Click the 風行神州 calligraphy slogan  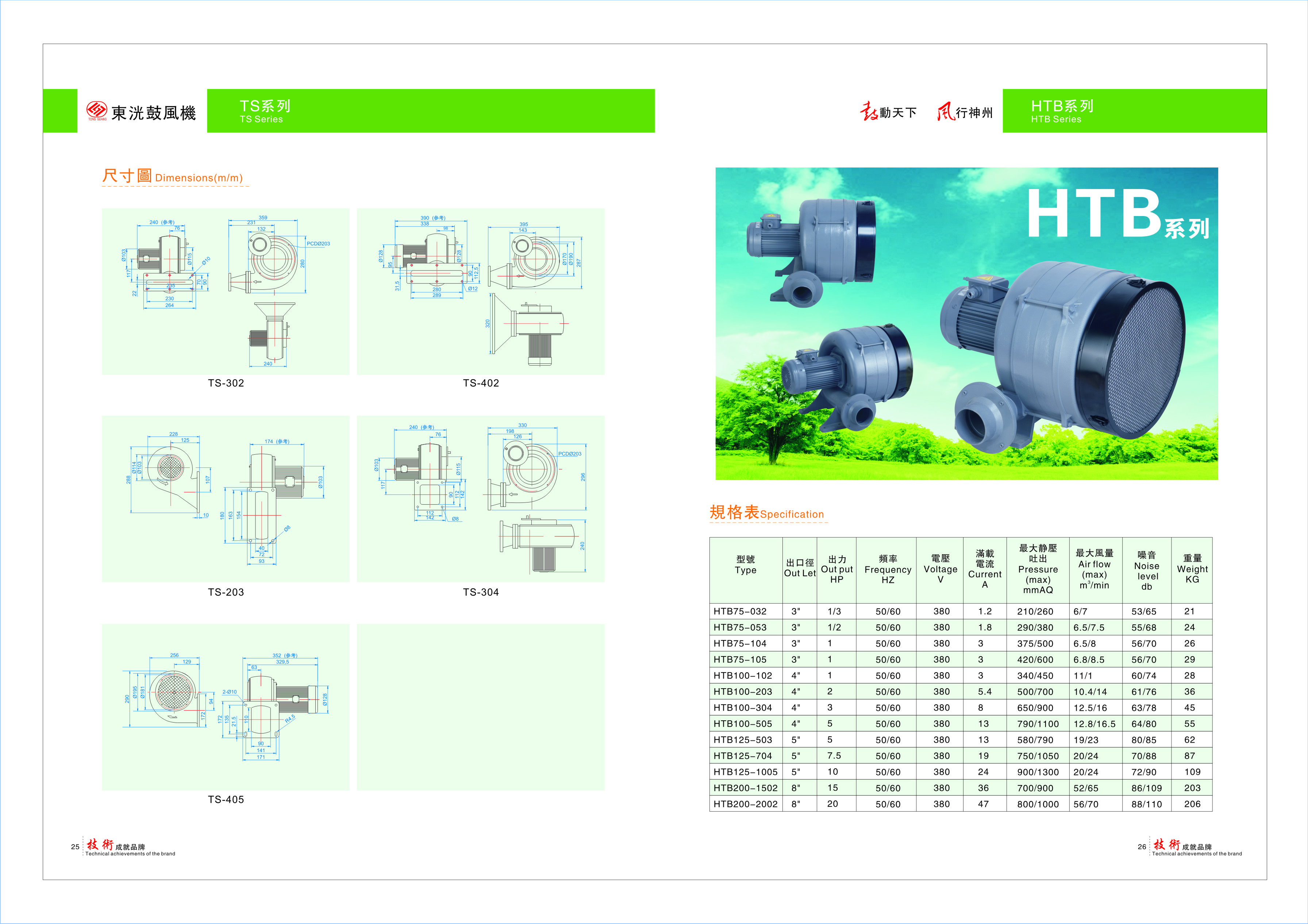(965, 112)
